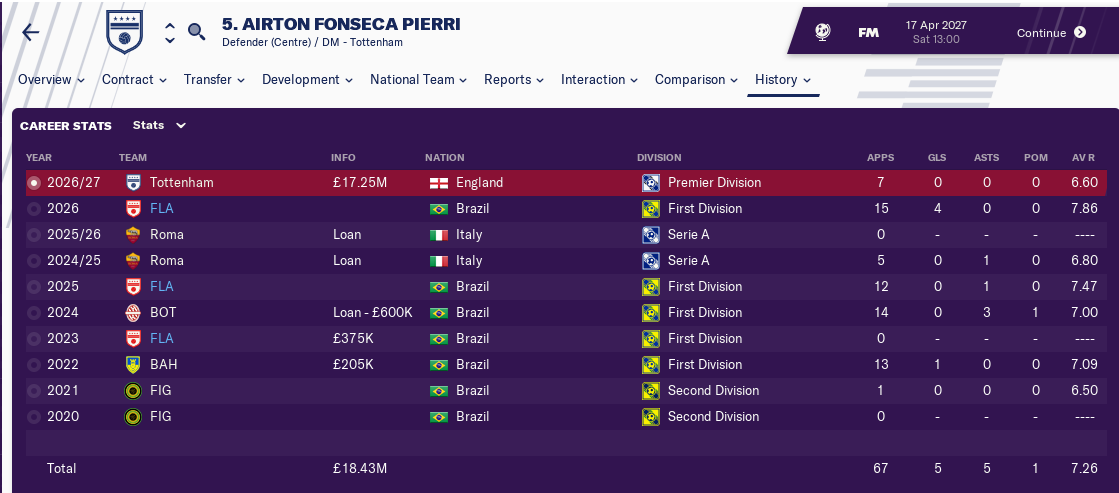Open the FM menu logo
1119x493 pixels.
pyautogui.click(x=868, y=32)
